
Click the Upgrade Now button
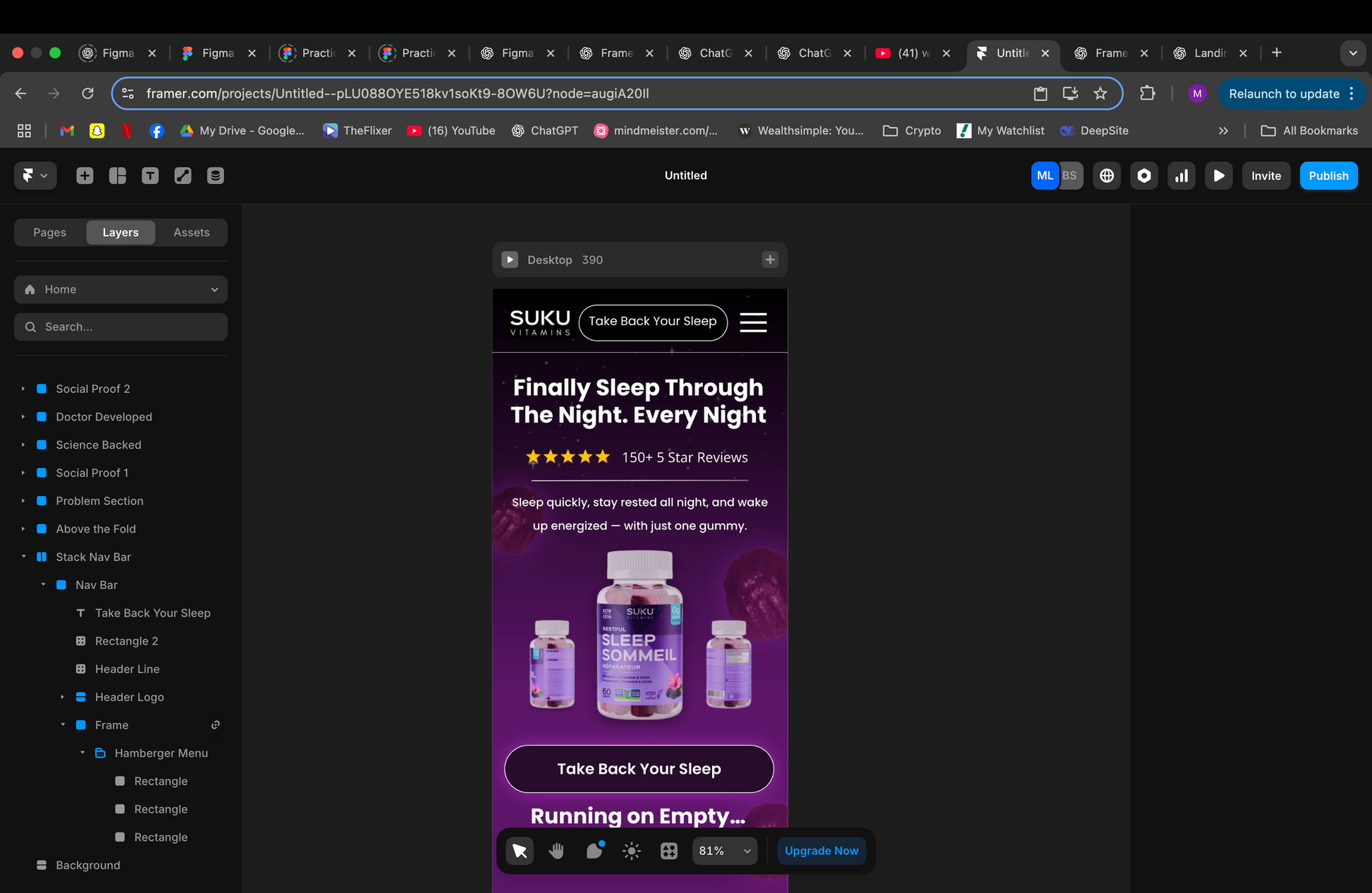click(821, 851)
